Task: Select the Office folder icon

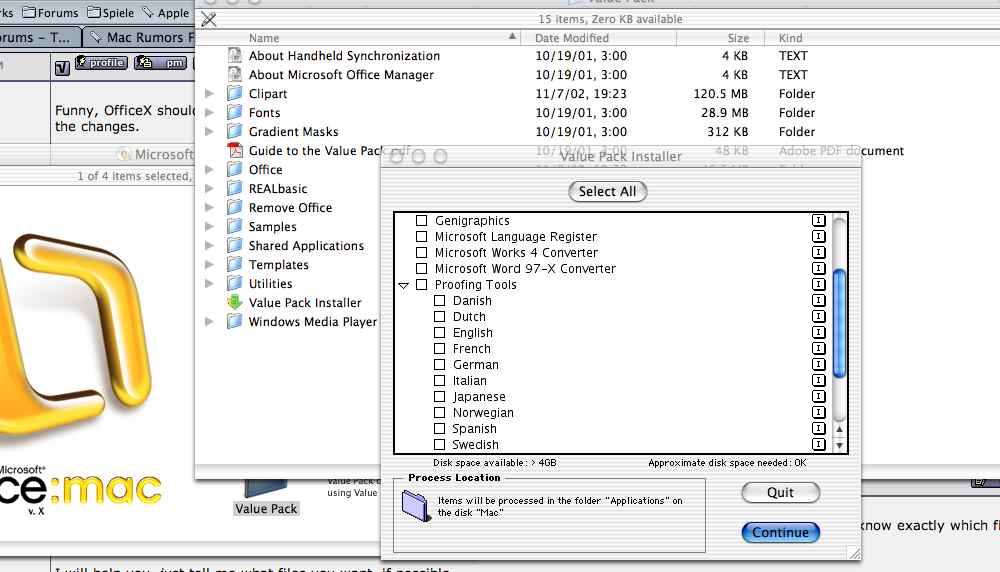Action: (x=235, y=169)
